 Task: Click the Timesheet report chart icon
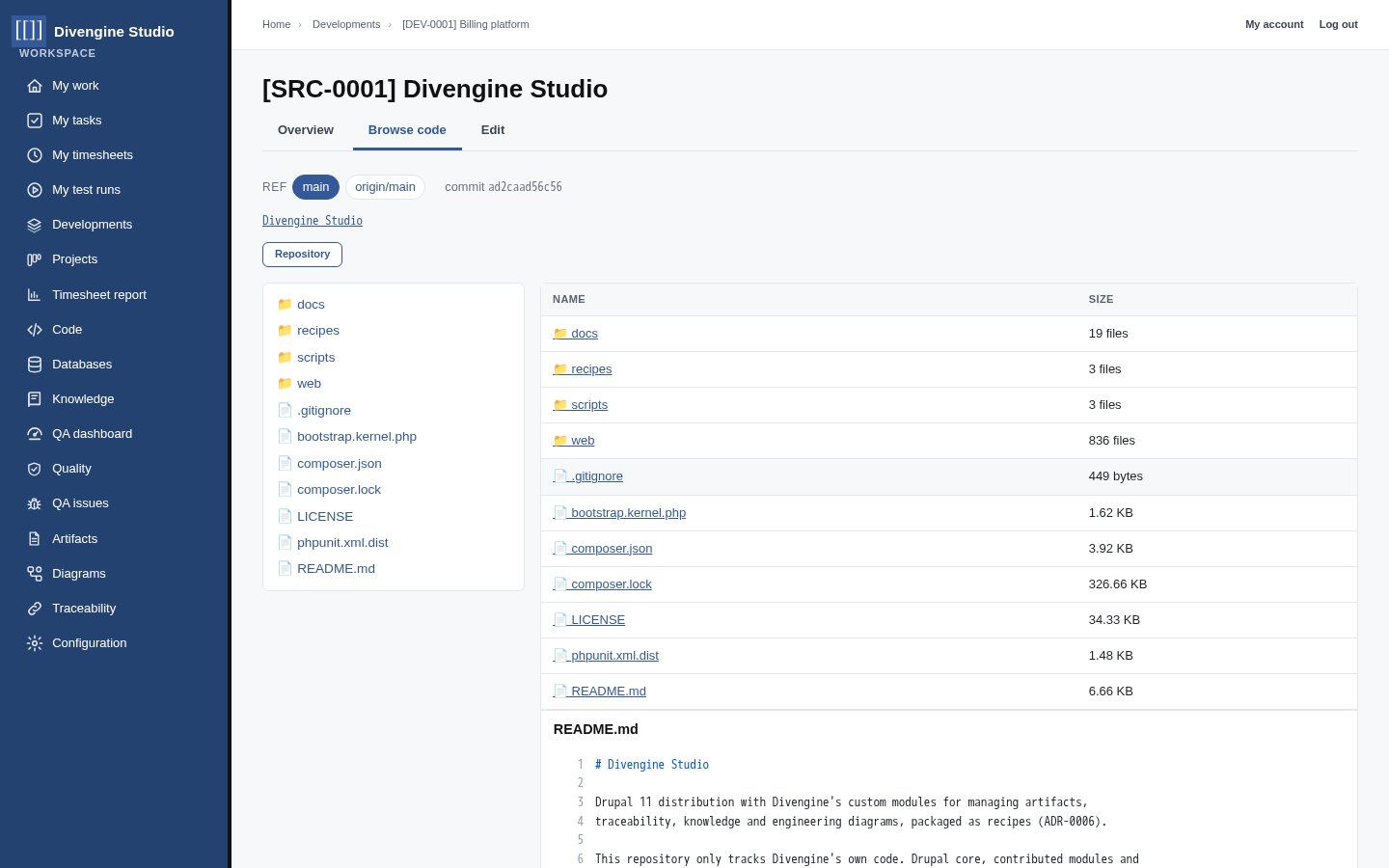[x=35, y=295]
